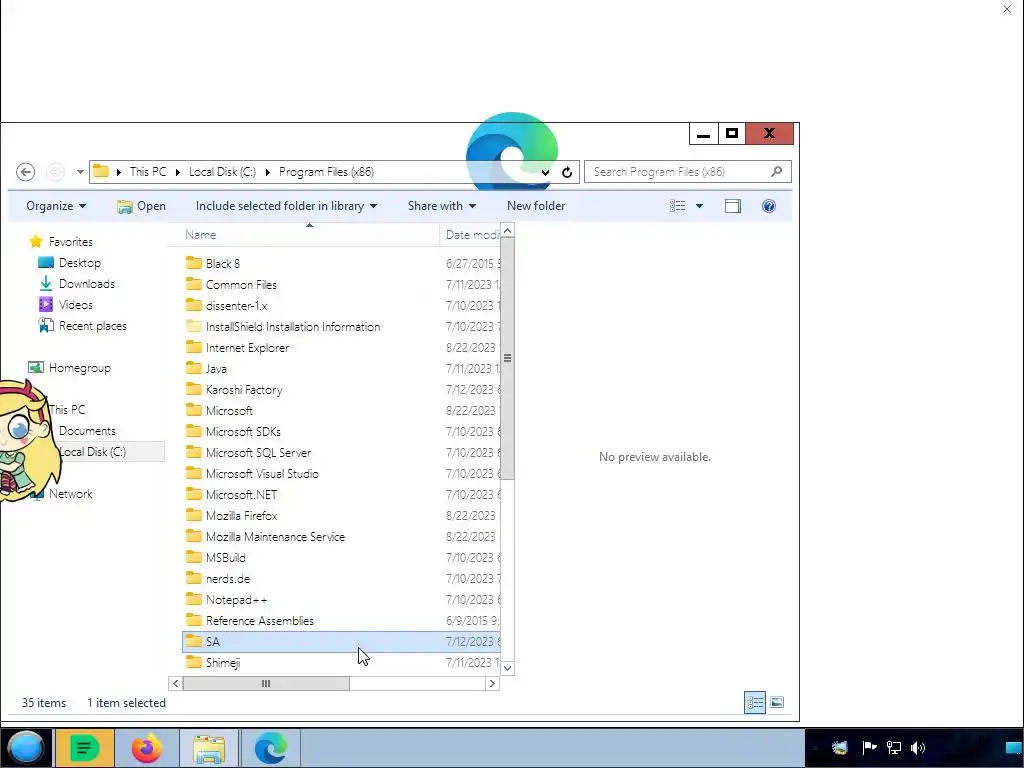
Task: Select the Shimeji folder
Action: (341, 662)
